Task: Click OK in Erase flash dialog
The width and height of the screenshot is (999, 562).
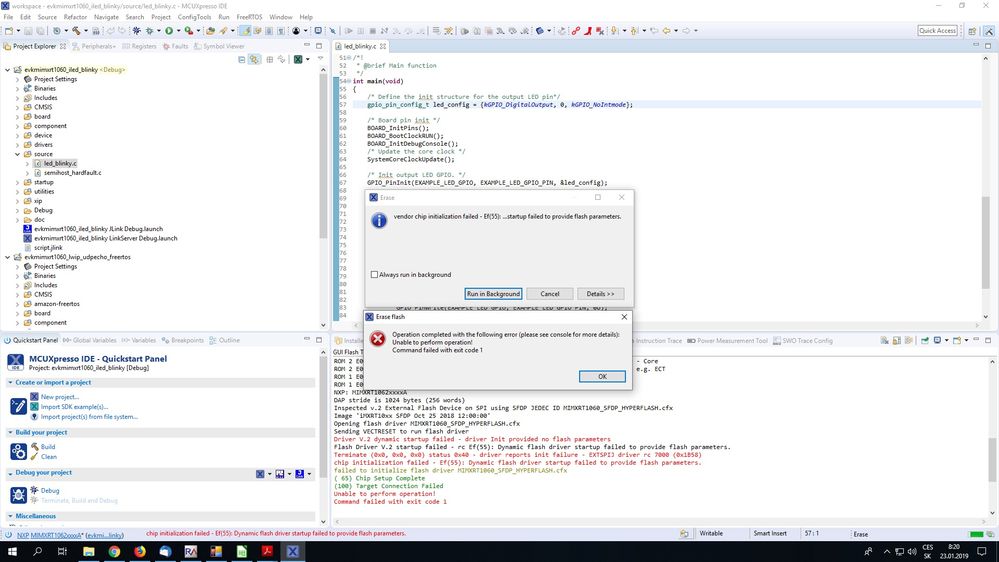Action: [602, 377]
